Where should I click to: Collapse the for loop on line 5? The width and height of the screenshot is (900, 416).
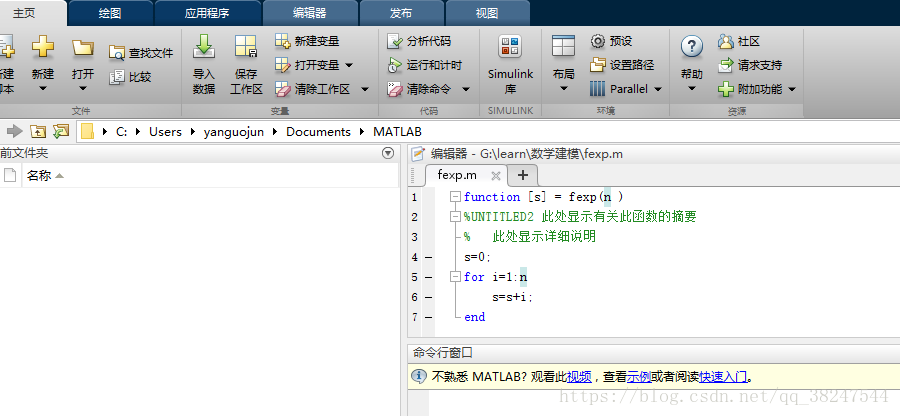click(456, 277)
